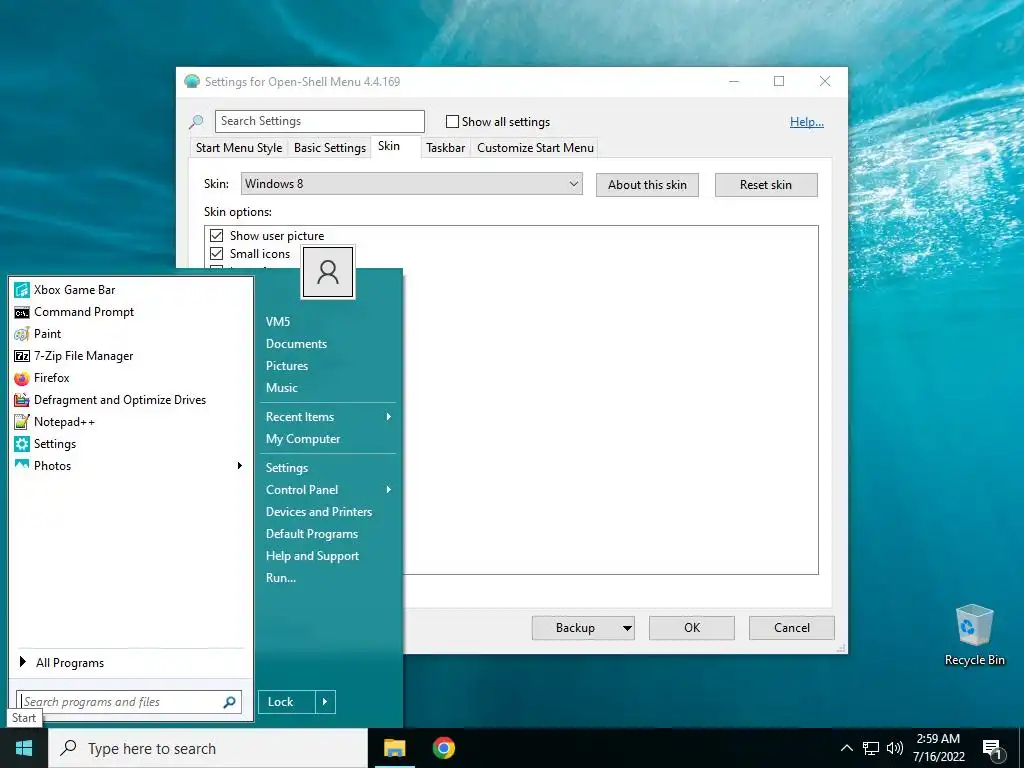Expand the Recent Items submenu arrow
Screen dimensions: 1024x768
(389, 417)
